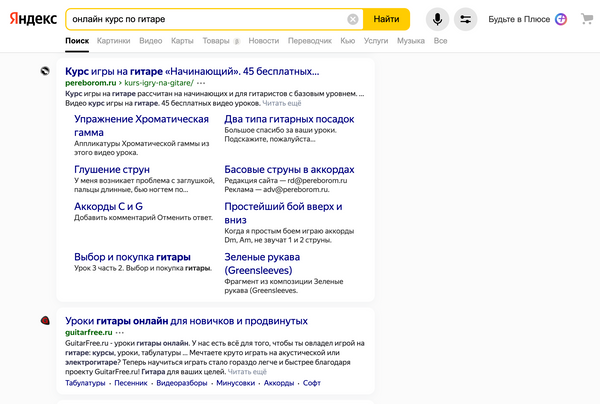Open the Табулатуры quick link

(x=85, y=383)
